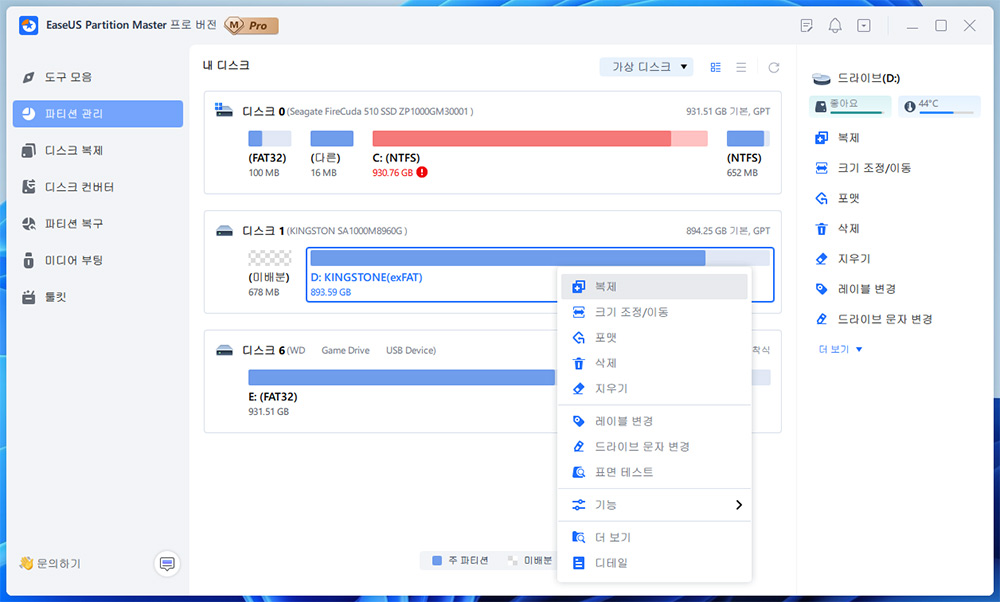The image size is (1000, 602).
Task: Select the D: KINGSTONE(exFAT) partition bar
Action: (540, 258)
